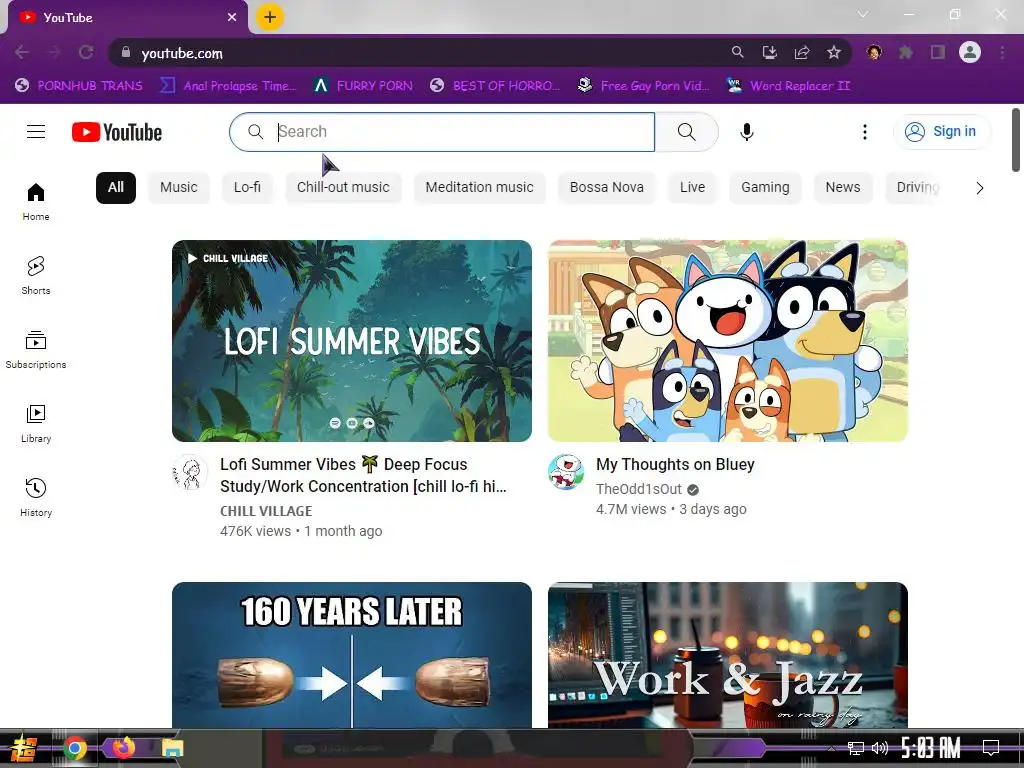Open Subscriptions from sidebar
The width and height of the screenshot is (1024, 768).
pyautogui.click(x=36, y=350)
